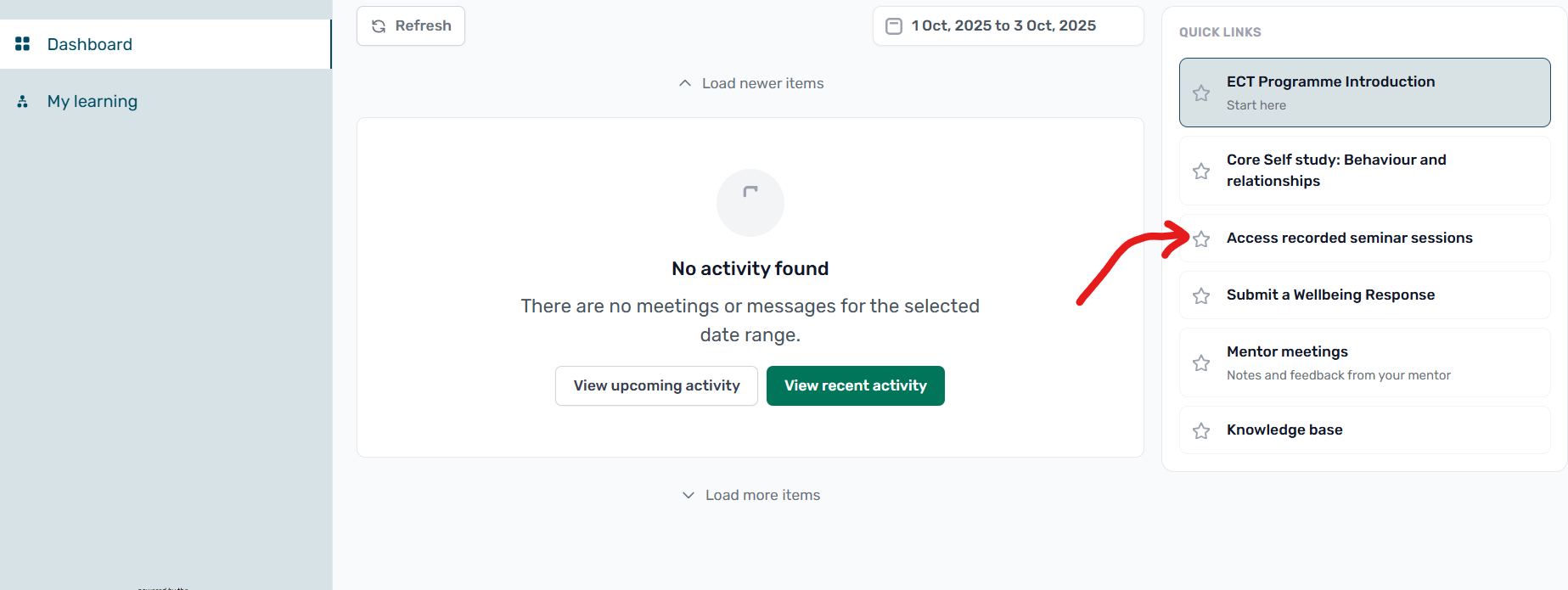Viewport: 1568px width, 590px height.
Task: Star Access recorded seminar sessions
Action: point(1201,239)
